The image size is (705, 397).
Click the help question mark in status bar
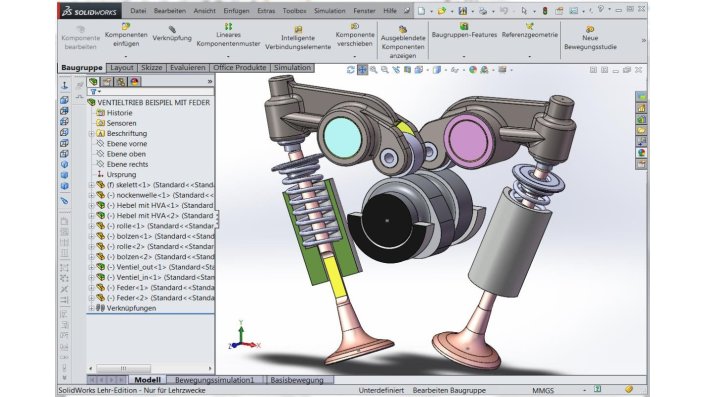pos(598,389)
